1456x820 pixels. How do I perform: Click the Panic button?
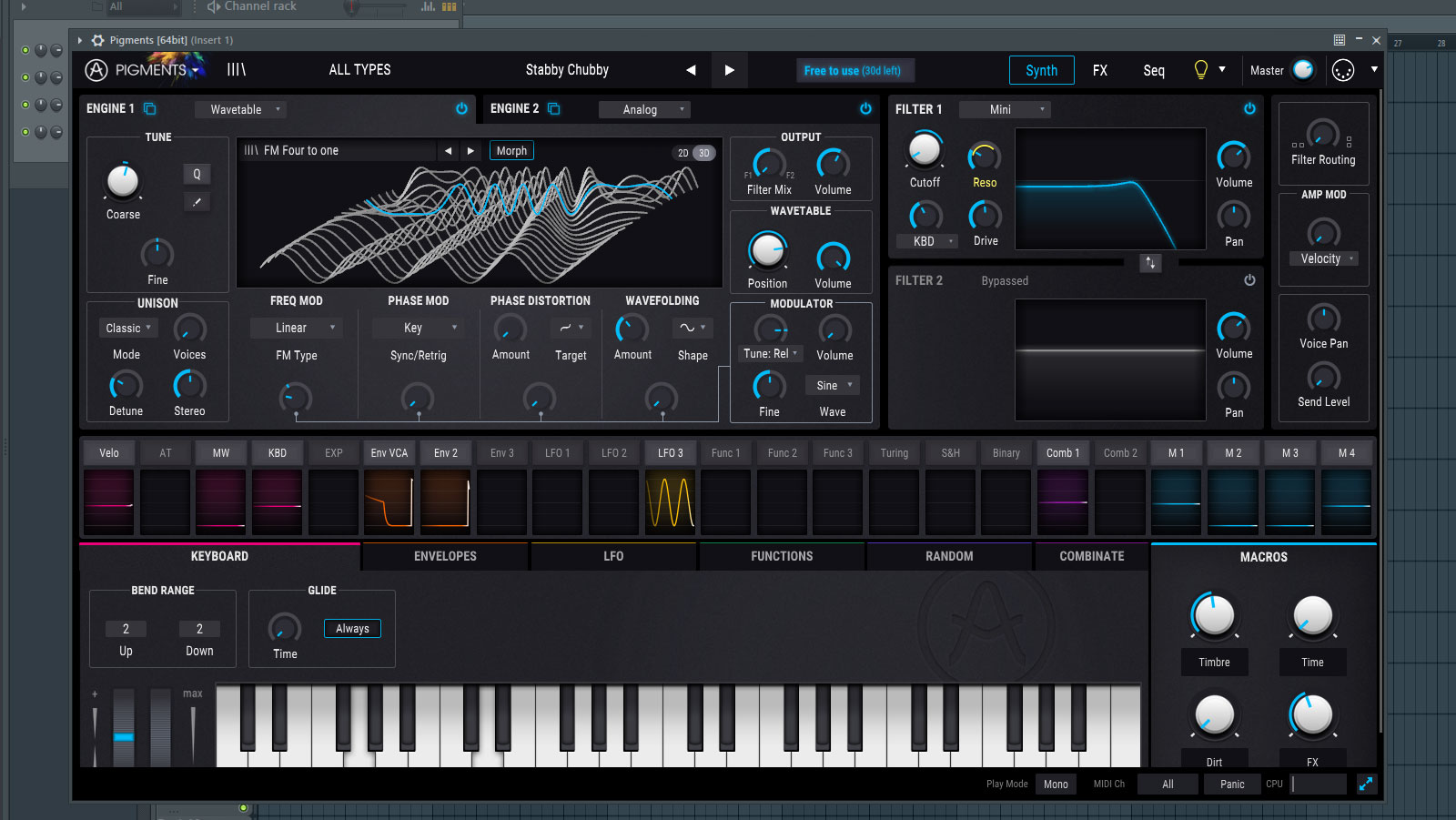pos(1232,784)
